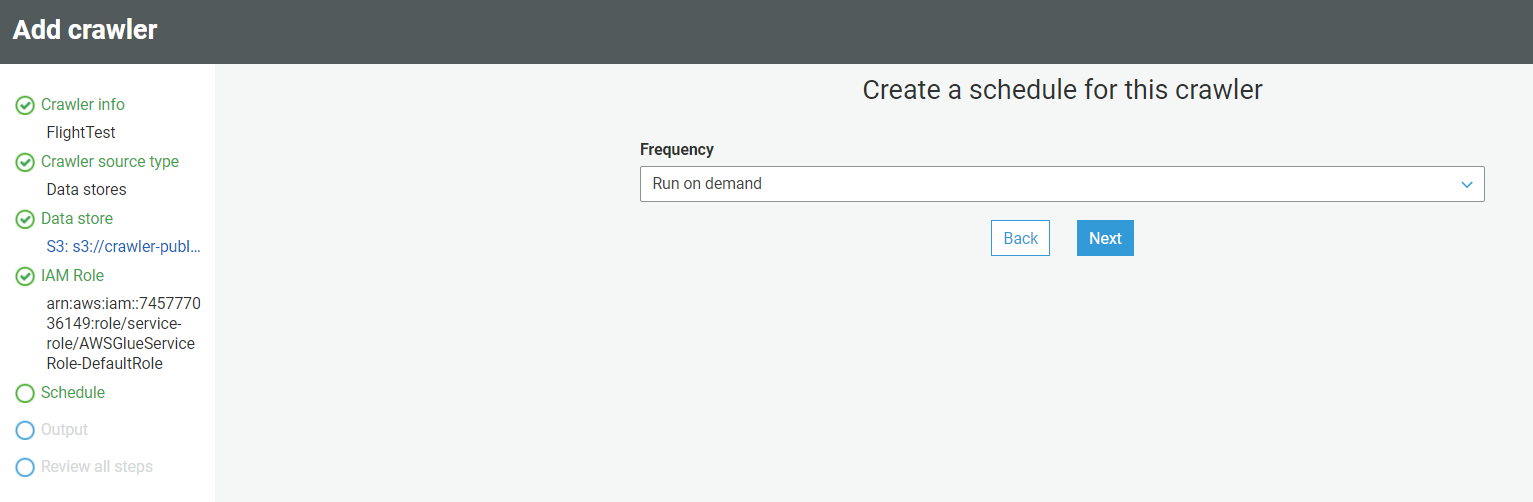Click the green checkmark beside Crawler info
The image size is (1533, 502).
25,105
